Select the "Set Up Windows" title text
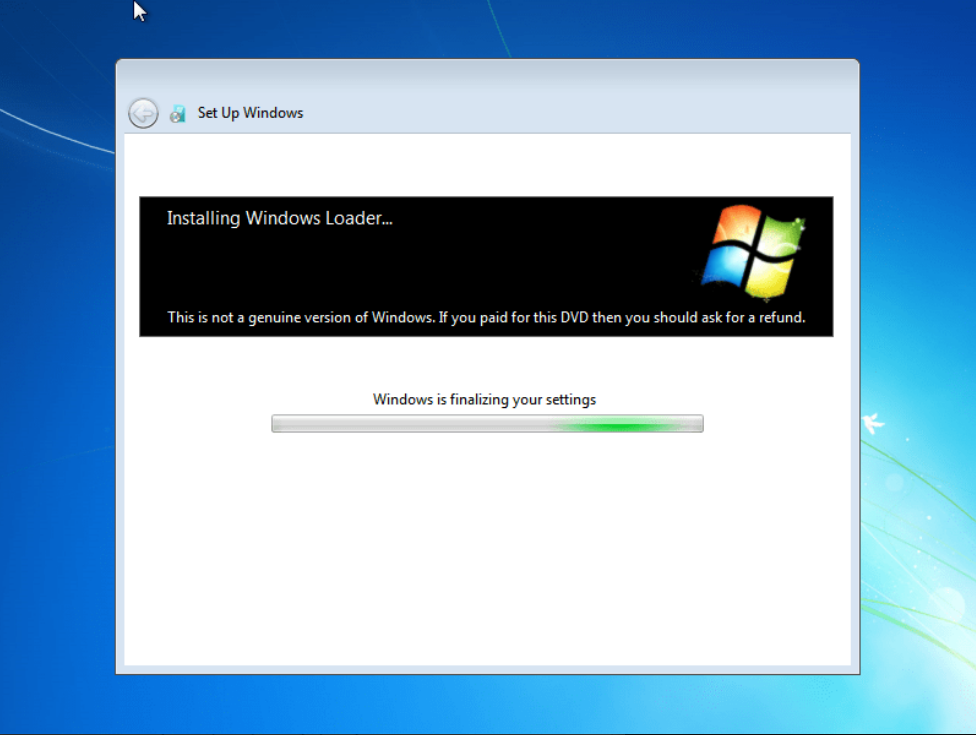Image resolution: width=976 pixels, height=735 pixels. pos(250,113)
